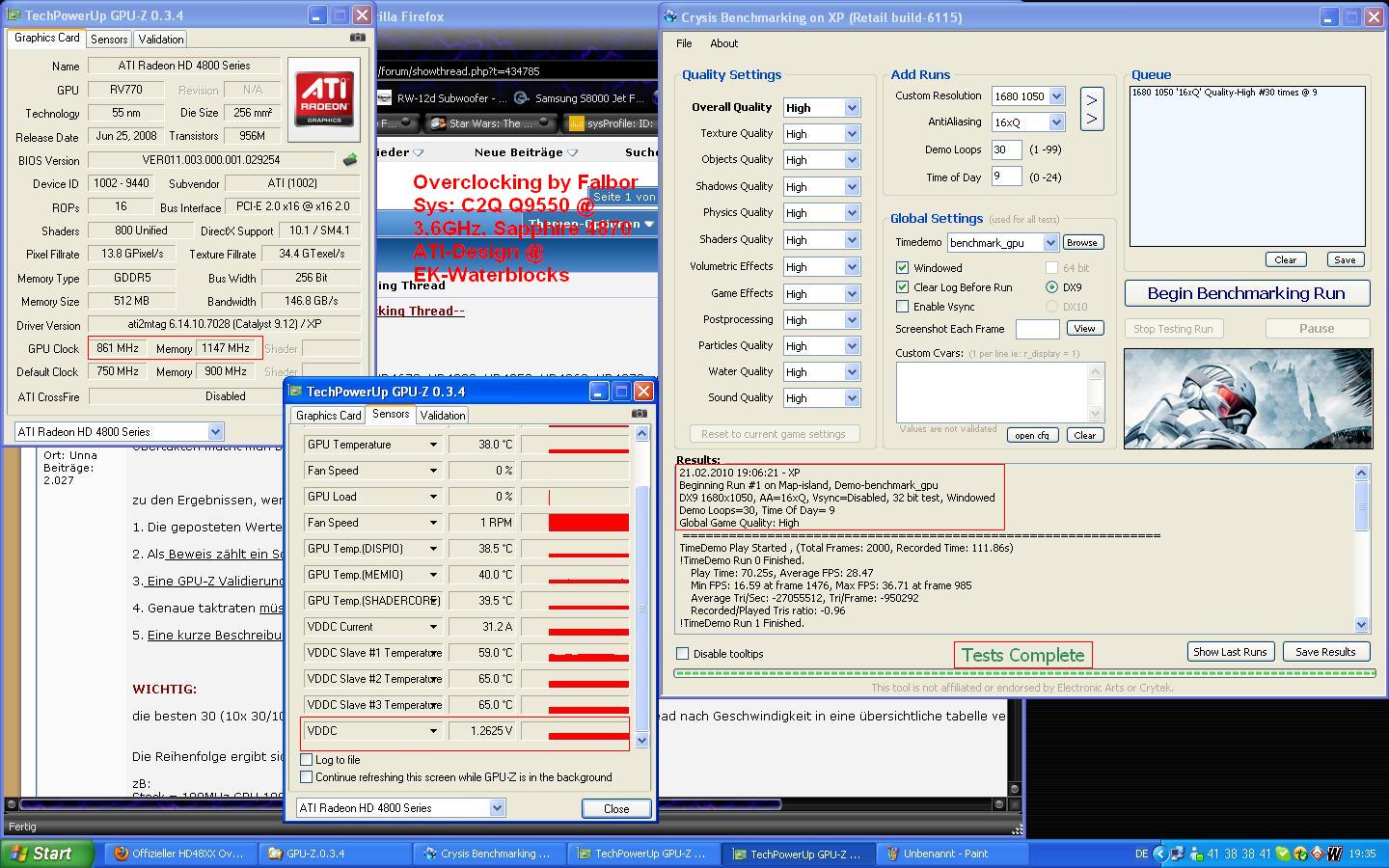Screen dimensions: 1389x868
Task: Open the Overall Quality dropdown
Action: click(x=852, y=108)
